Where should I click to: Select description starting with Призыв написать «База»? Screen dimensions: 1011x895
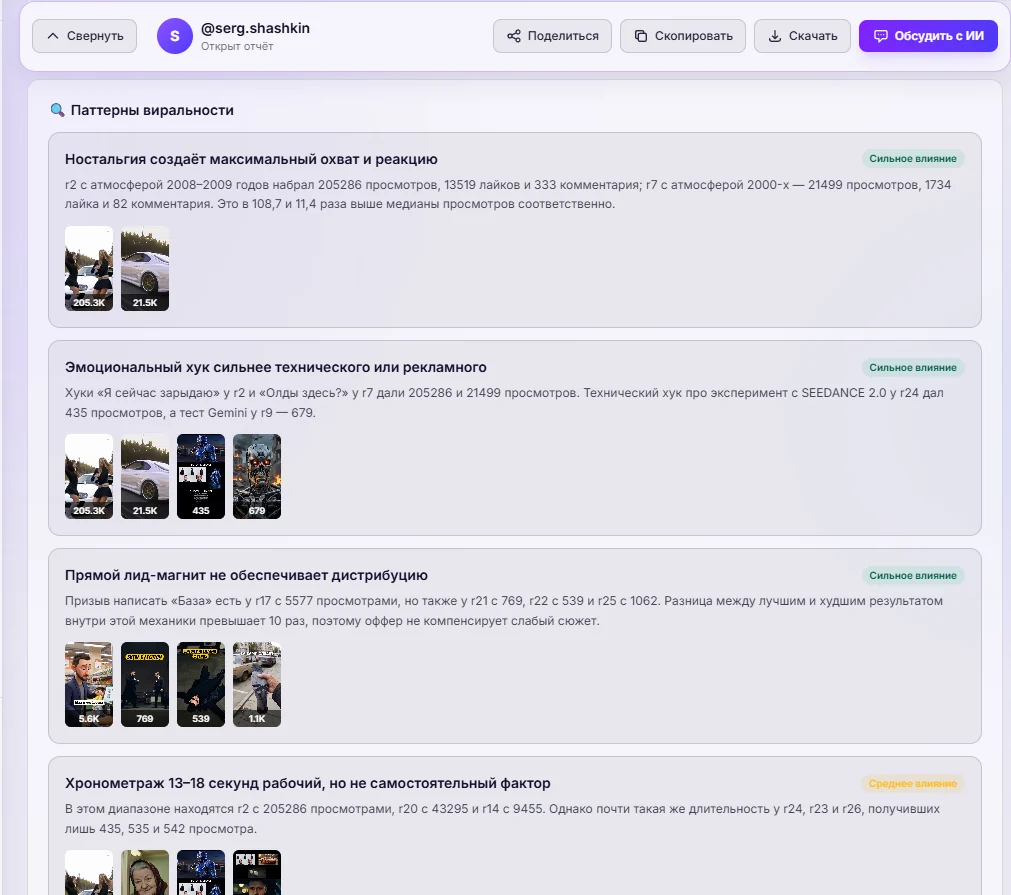point(504,611)
